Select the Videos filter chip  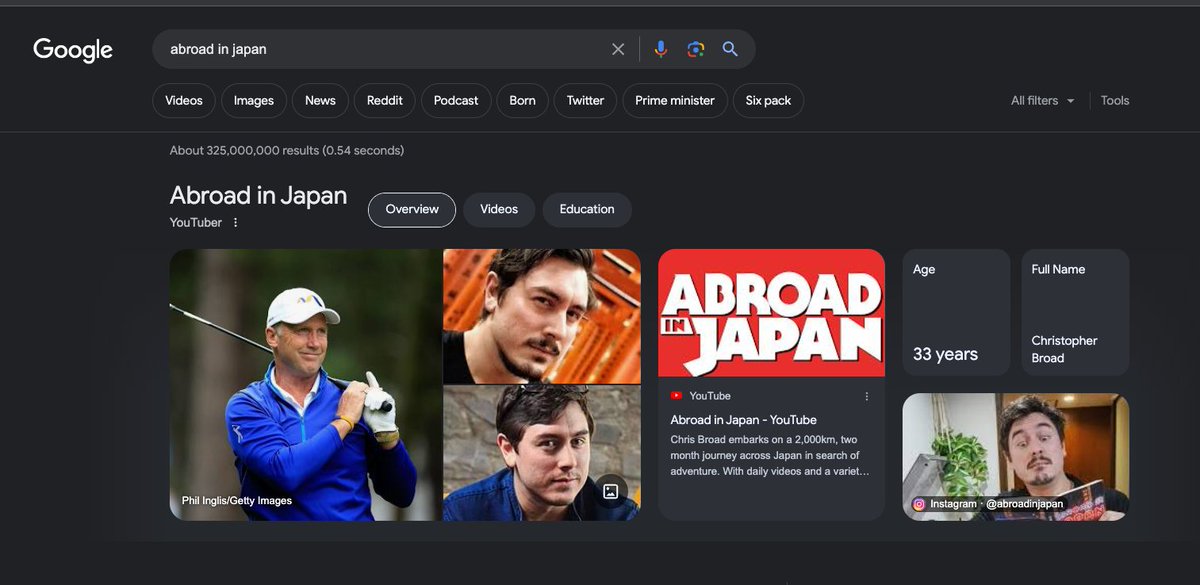(x=184, y=100)
